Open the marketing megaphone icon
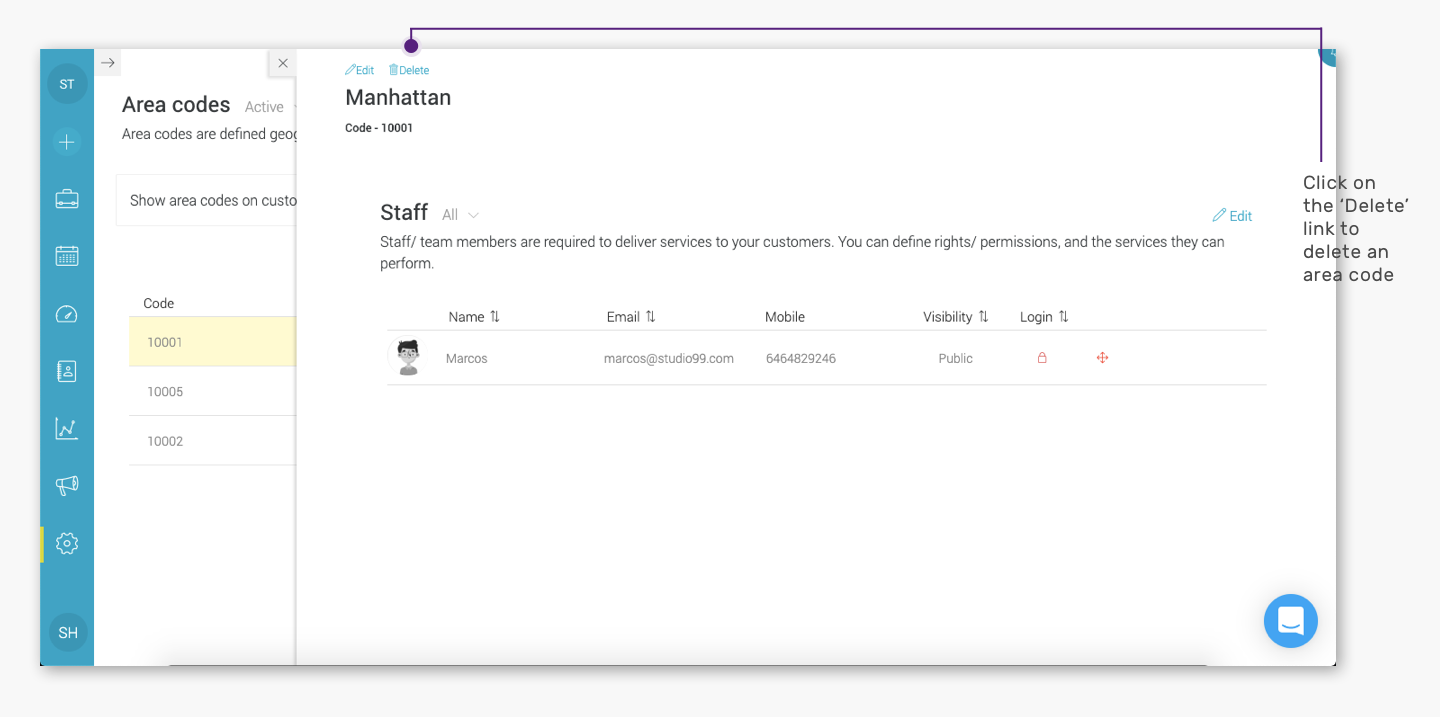Viewport: 1440px width, 718px height. [x=67, y=486]
